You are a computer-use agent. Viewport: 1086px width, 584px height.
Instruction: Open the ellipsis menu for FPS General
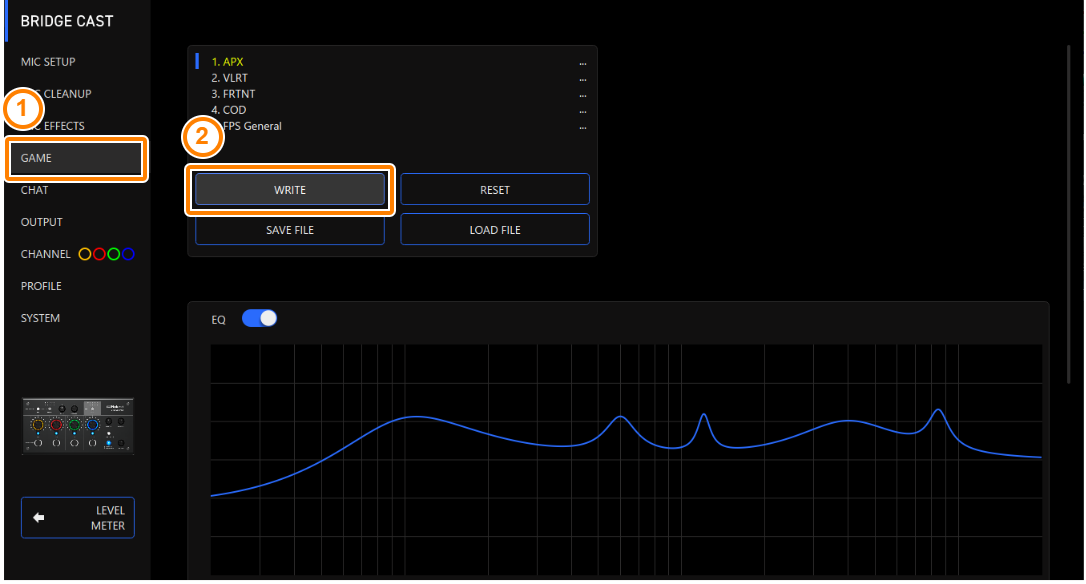pos(582,126)
